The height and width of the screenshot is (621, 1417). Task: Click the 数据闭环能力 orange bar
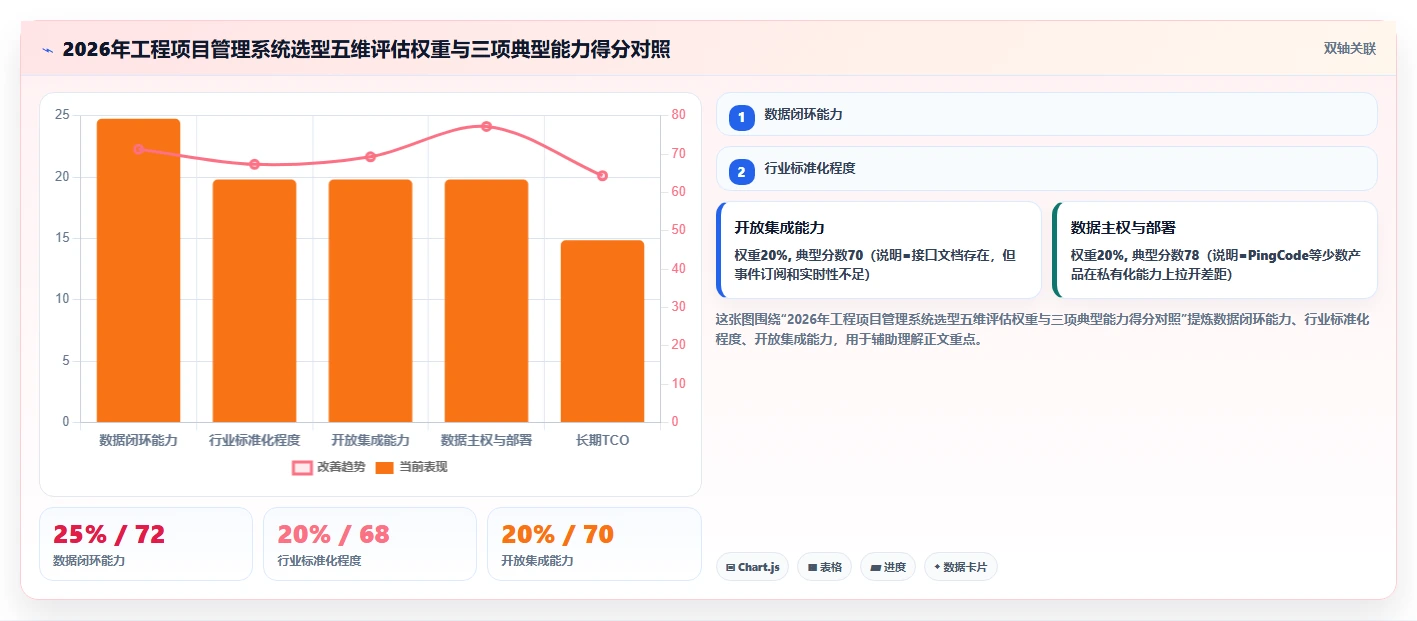click(x=138, y=270)
